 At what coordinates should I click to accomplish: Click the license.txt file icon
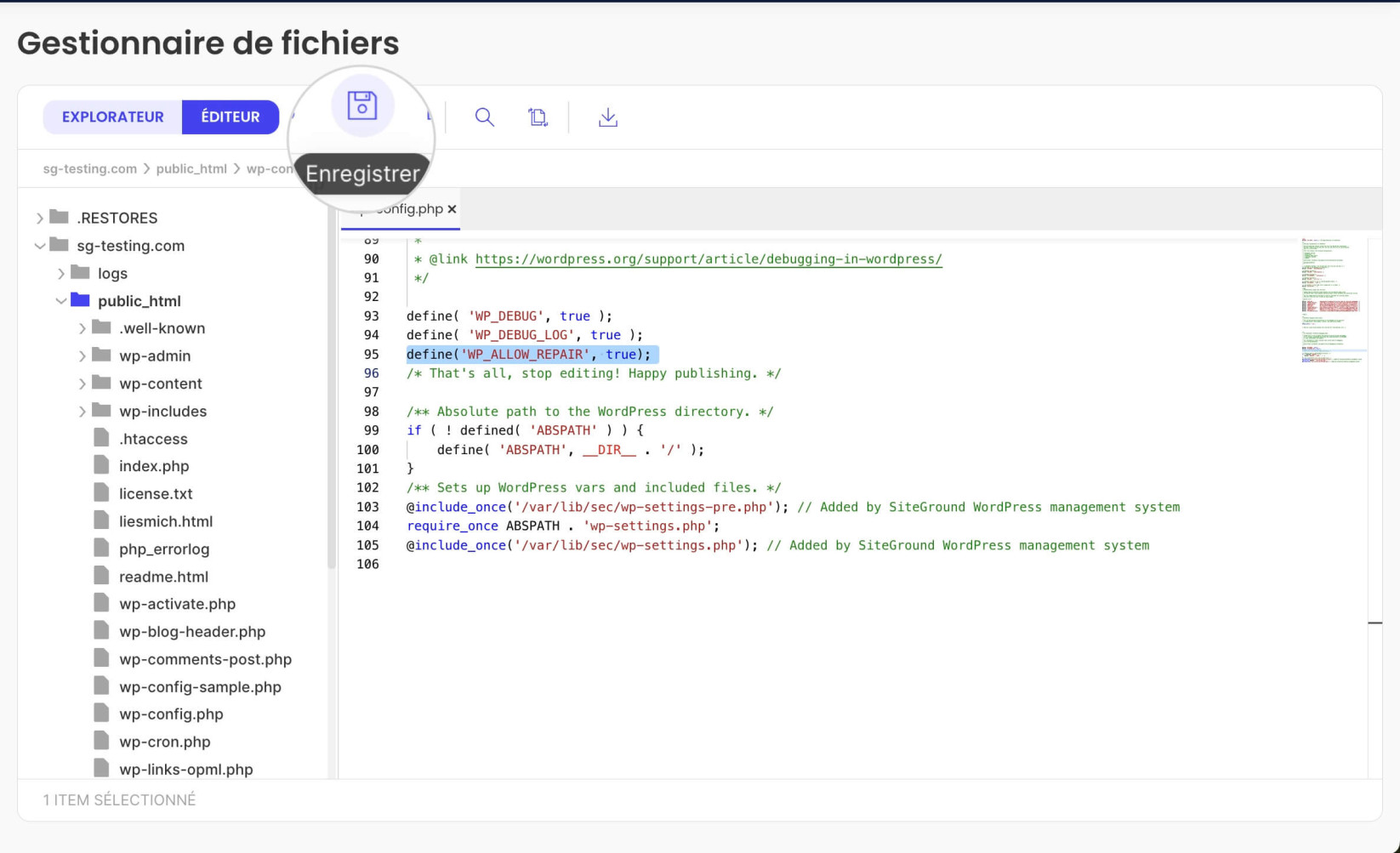101,492
